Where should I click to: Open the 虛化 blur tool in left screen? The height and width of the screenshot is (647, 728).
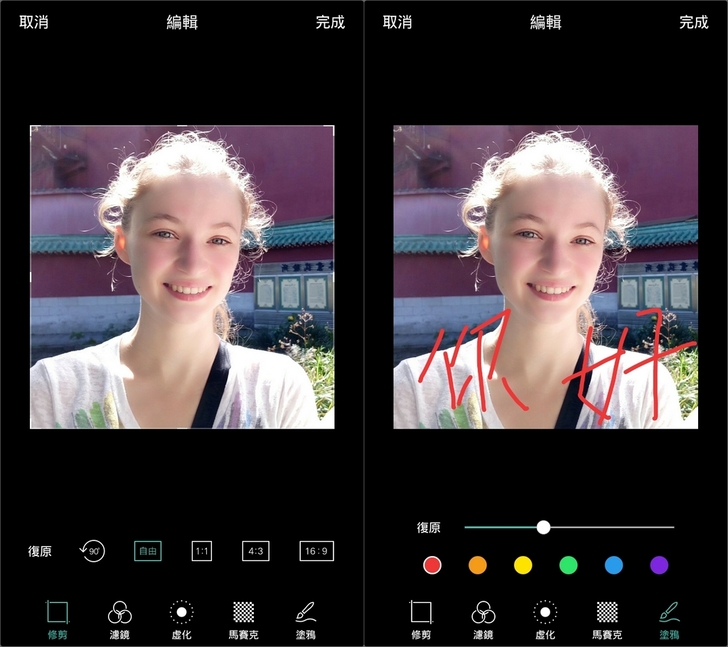(x=182, y=620)
